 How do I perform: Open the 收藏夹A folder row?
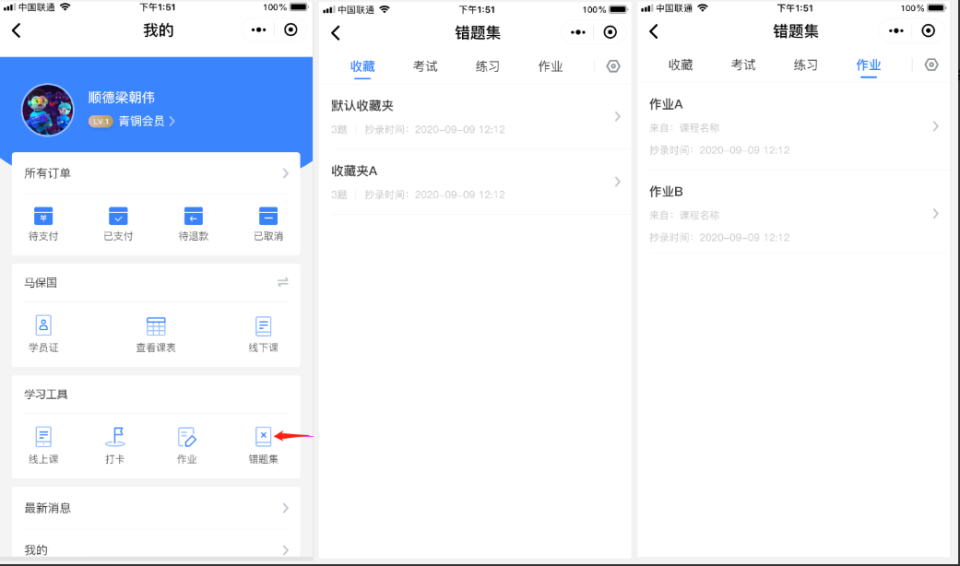(475, 182)
